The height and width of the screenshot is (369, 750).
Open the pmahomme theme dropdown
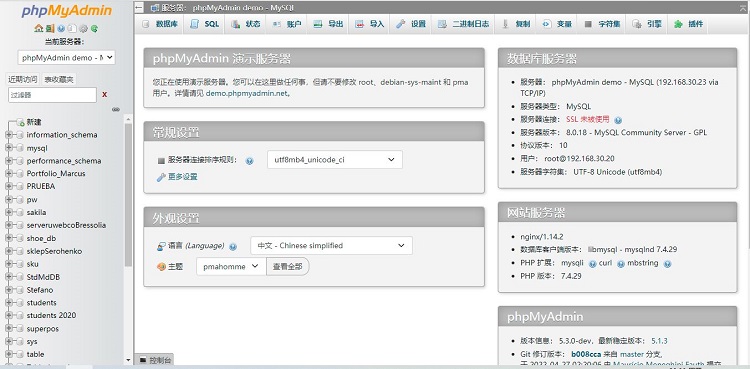coord(231,267)
